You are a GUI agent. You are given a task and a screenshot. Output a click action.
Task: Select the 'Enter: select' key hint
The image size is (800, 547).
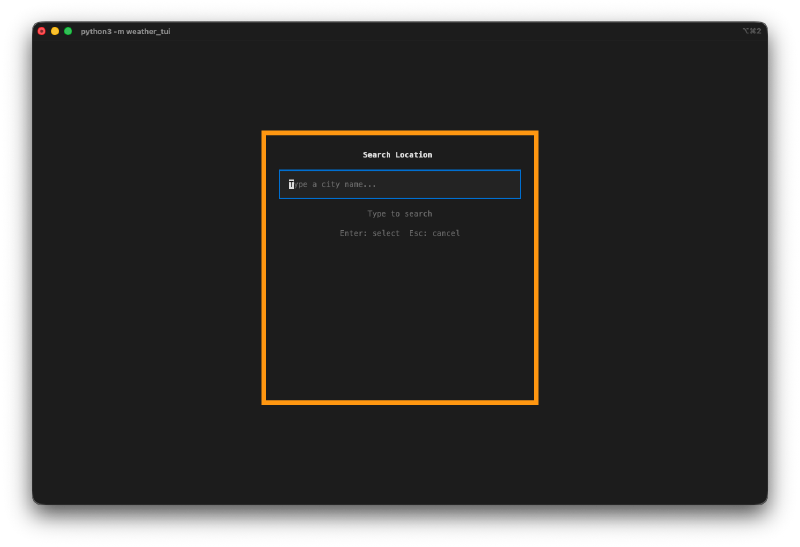point(369,234)
